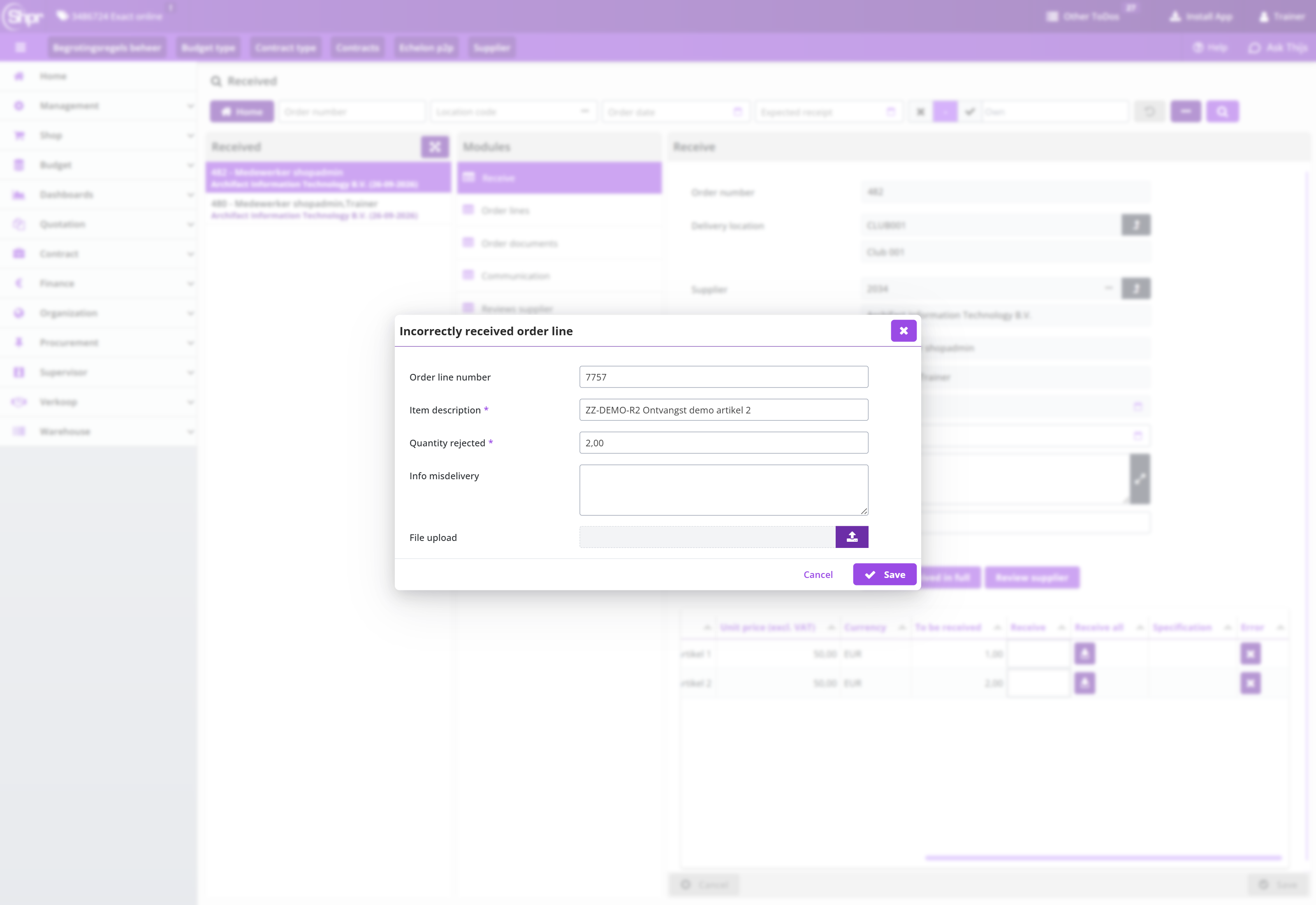Edit the Item description field

click(724, 410)
